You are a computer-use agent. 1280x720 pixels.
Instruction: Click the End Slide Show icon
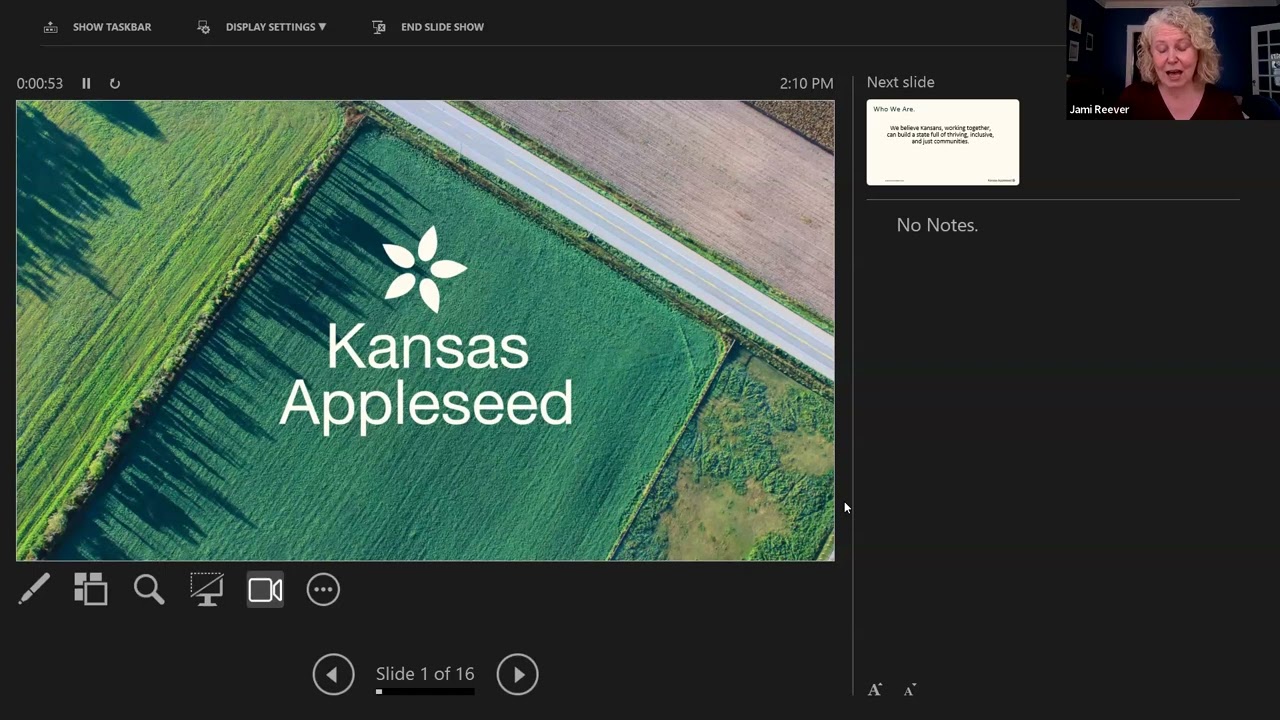coord(379,27)
